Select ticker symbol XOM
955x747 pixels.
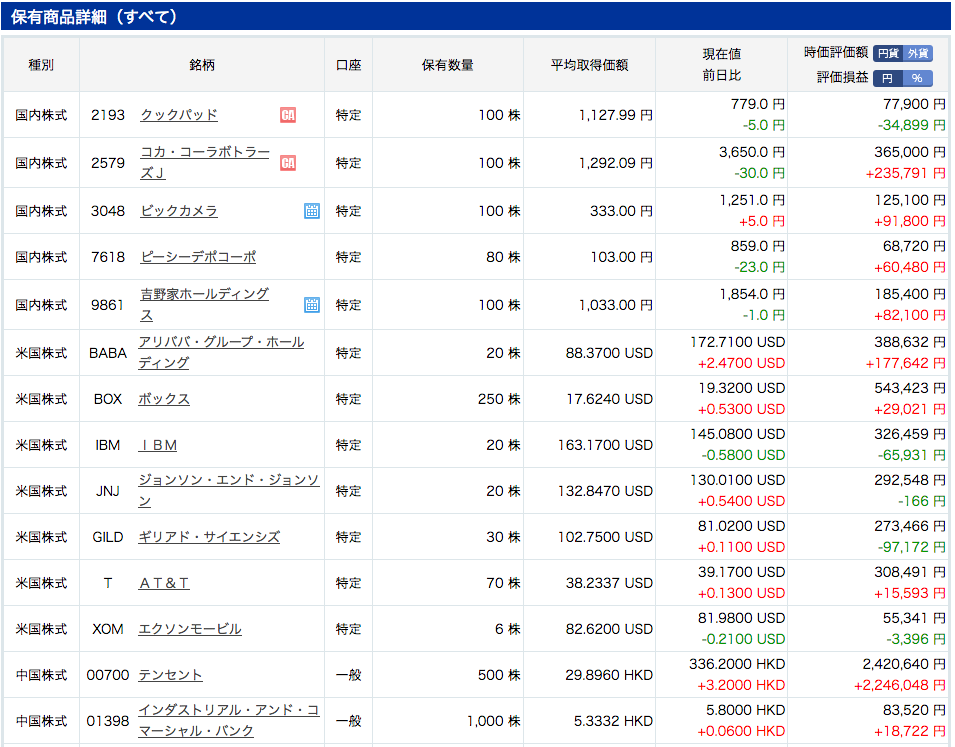pyautogui.click(x=108, y=629)
